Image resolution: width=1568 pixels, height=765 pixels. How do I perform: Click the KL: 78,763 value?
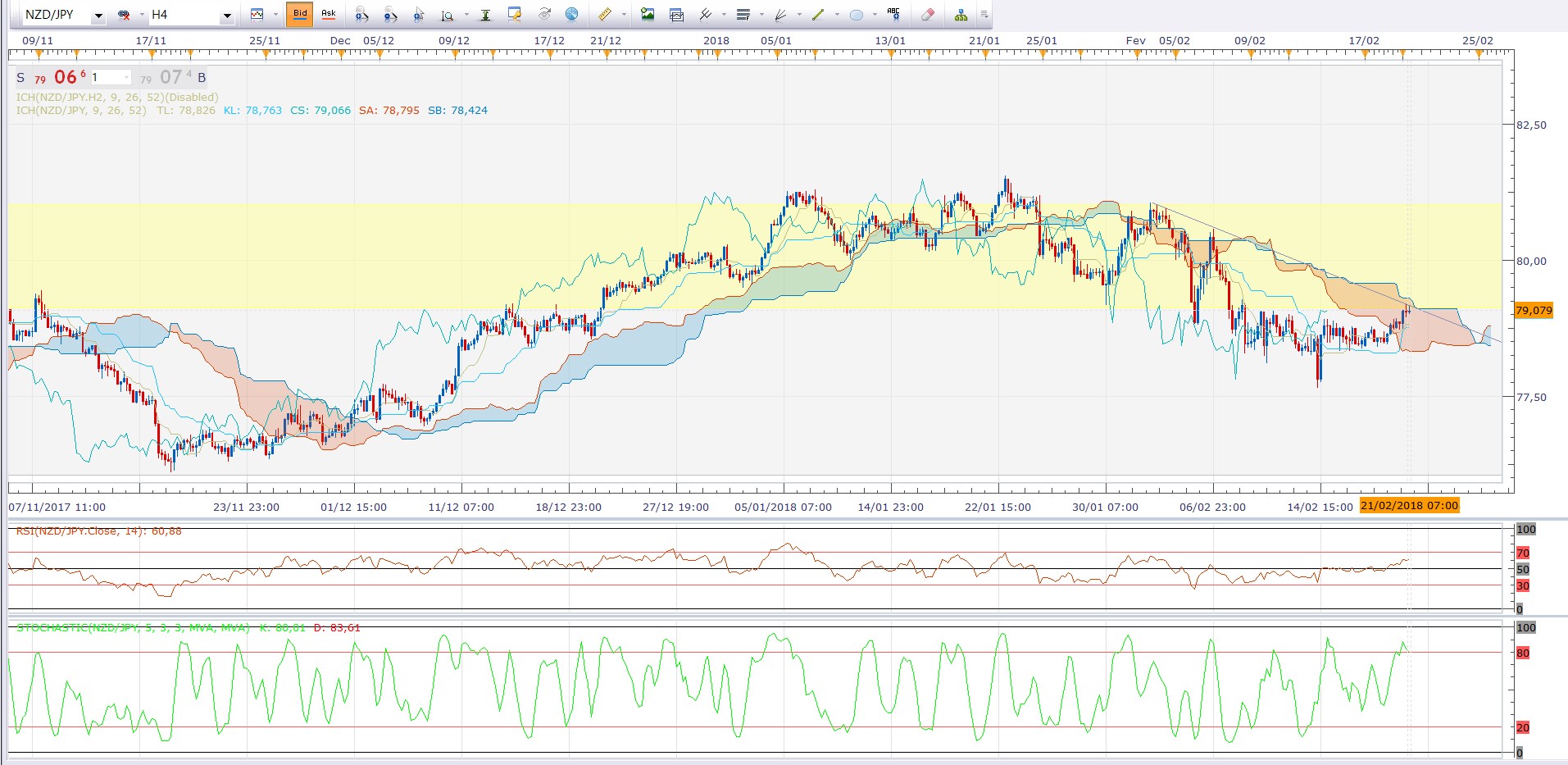tap(252, 110)
